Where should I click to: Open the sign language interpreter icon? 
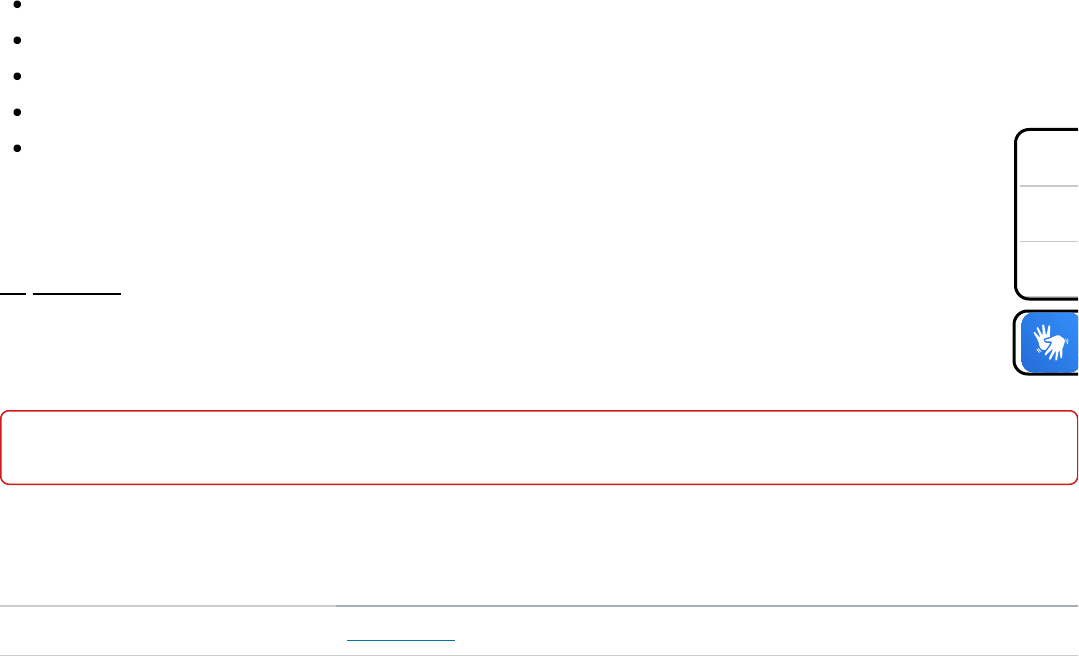pos(1049,343)
